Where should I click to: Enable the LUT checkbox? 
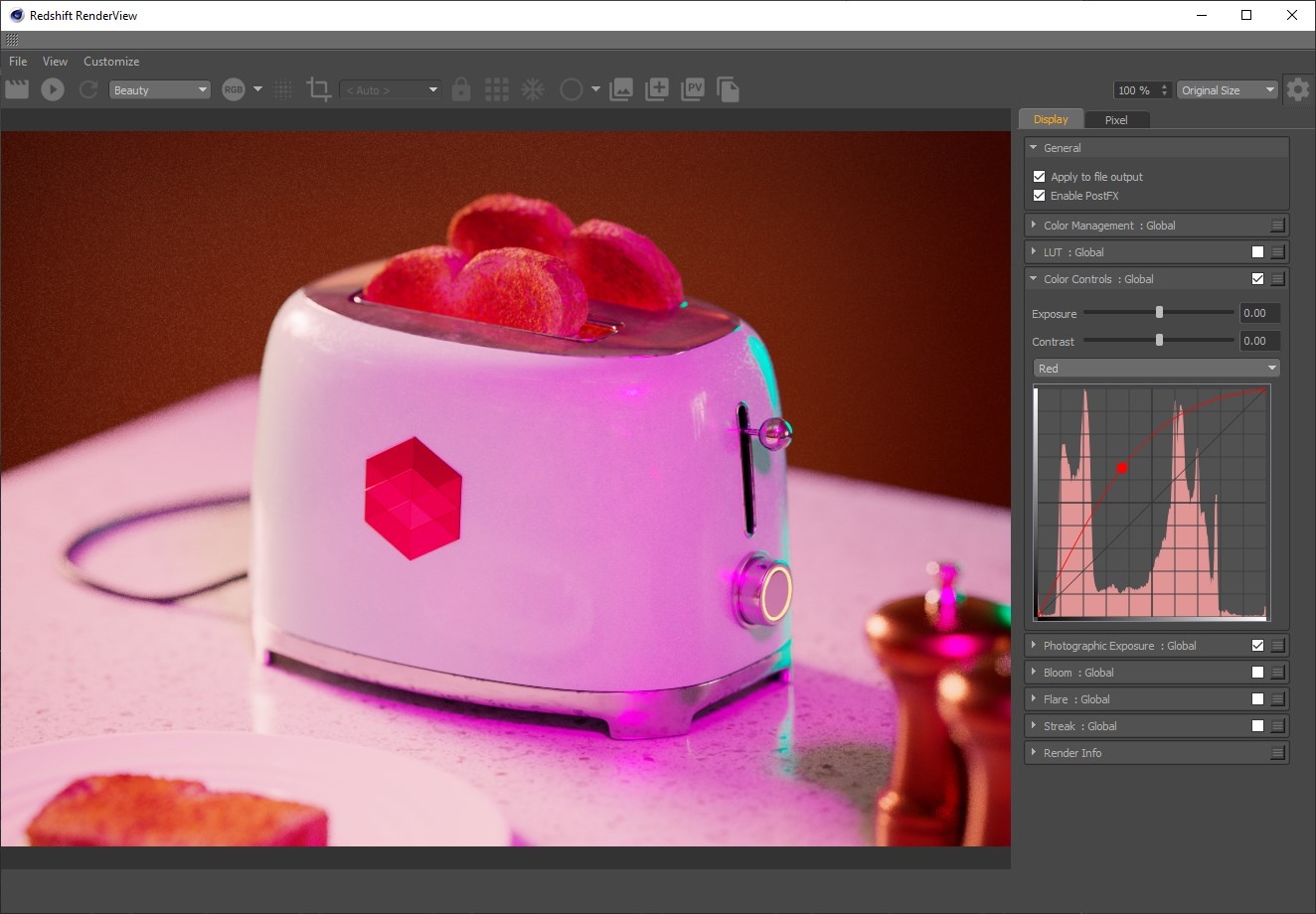coord(1258,252)
